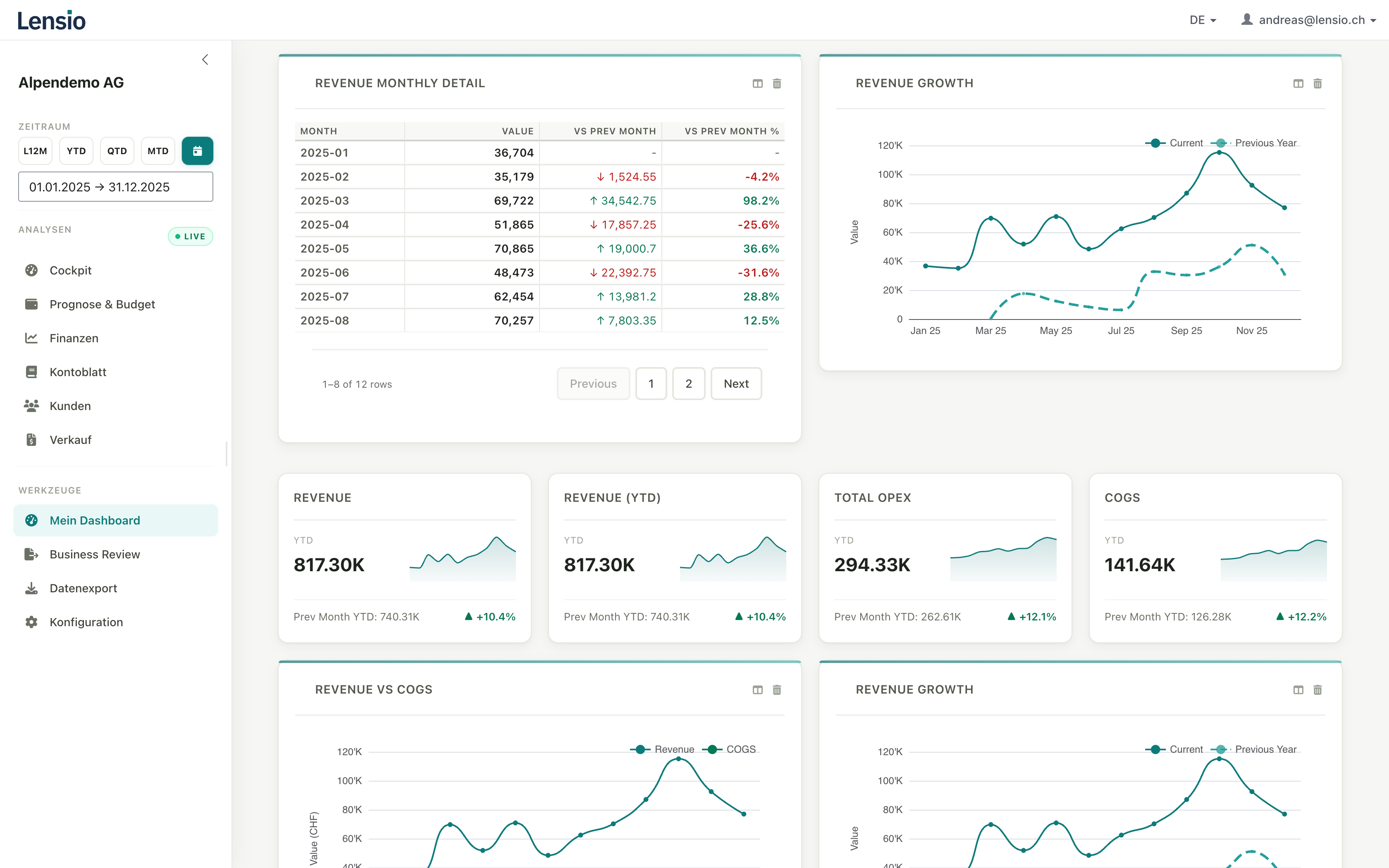
Task: Open Mein Dashboard
Action: (x=95, y=520)
